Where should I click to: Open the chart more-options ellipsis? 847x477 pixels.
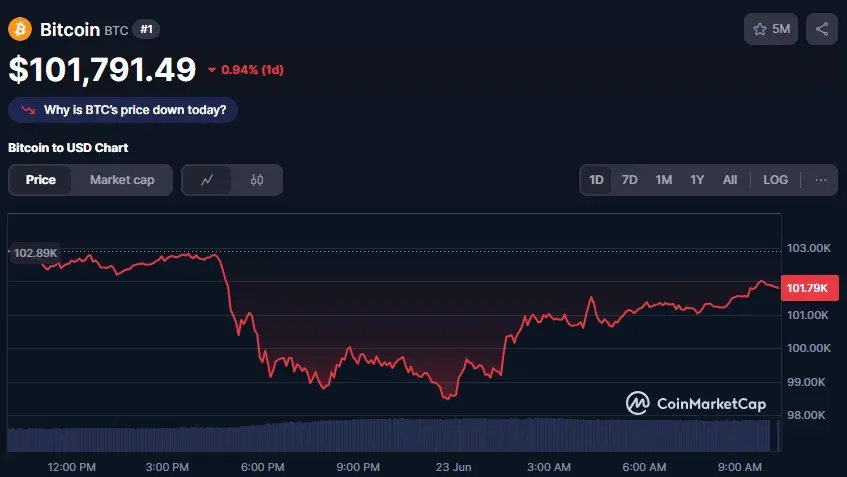pyautogui.click(x=821, y=180)
